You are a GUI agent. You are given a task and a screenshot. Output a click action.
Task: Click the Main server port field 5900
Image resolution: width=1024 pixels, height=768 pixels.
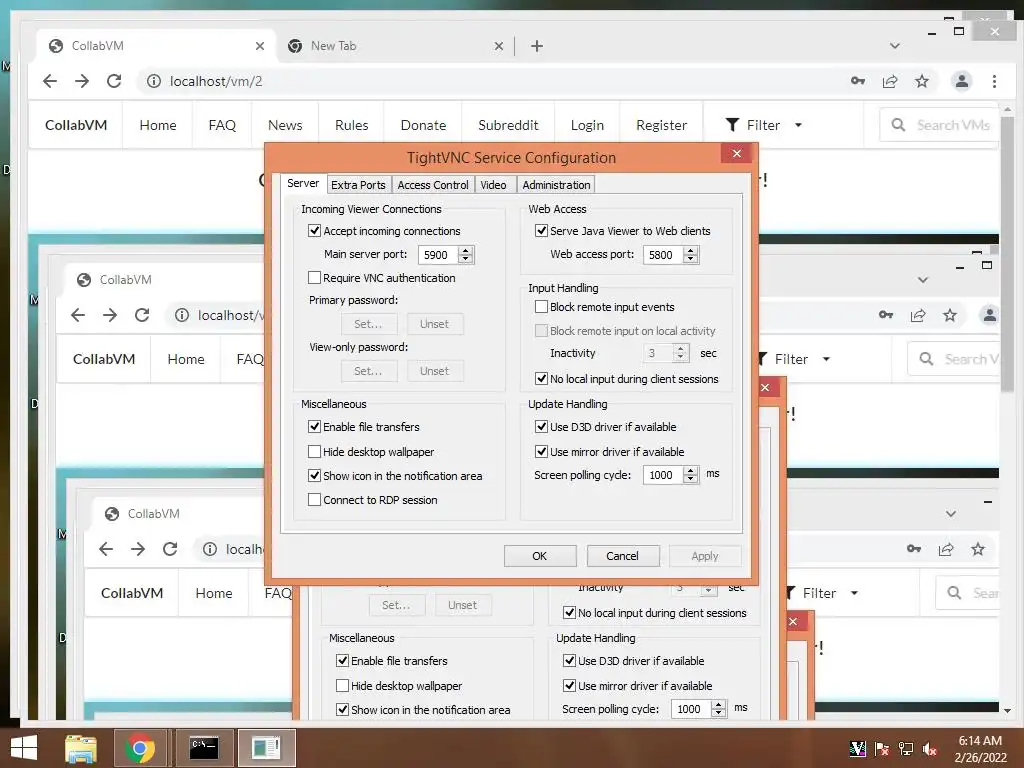[x=438, y=255]
